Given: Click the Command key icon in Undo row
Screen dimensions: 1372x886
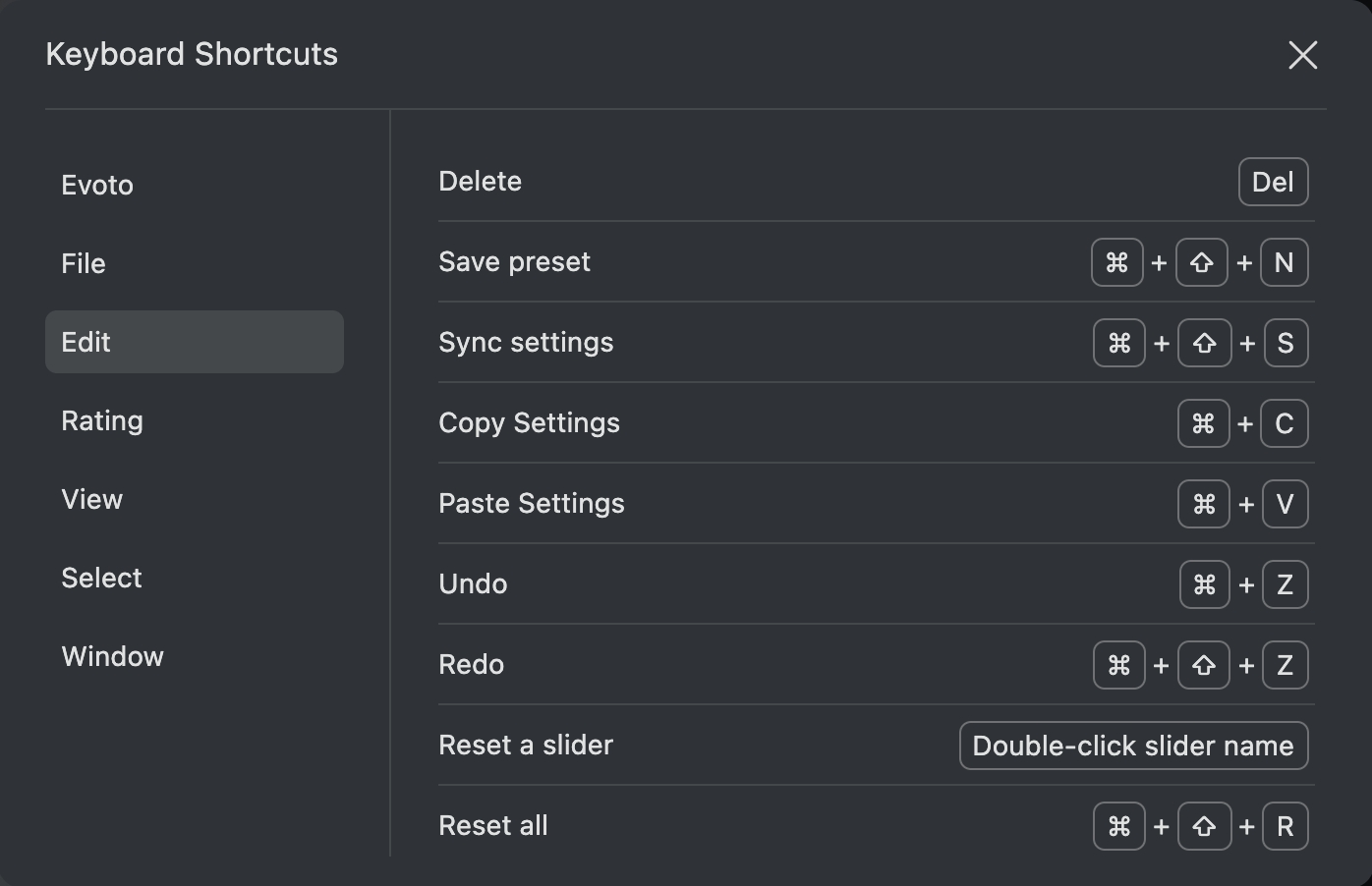Looking at the screenshot, I should point(1204,584).
